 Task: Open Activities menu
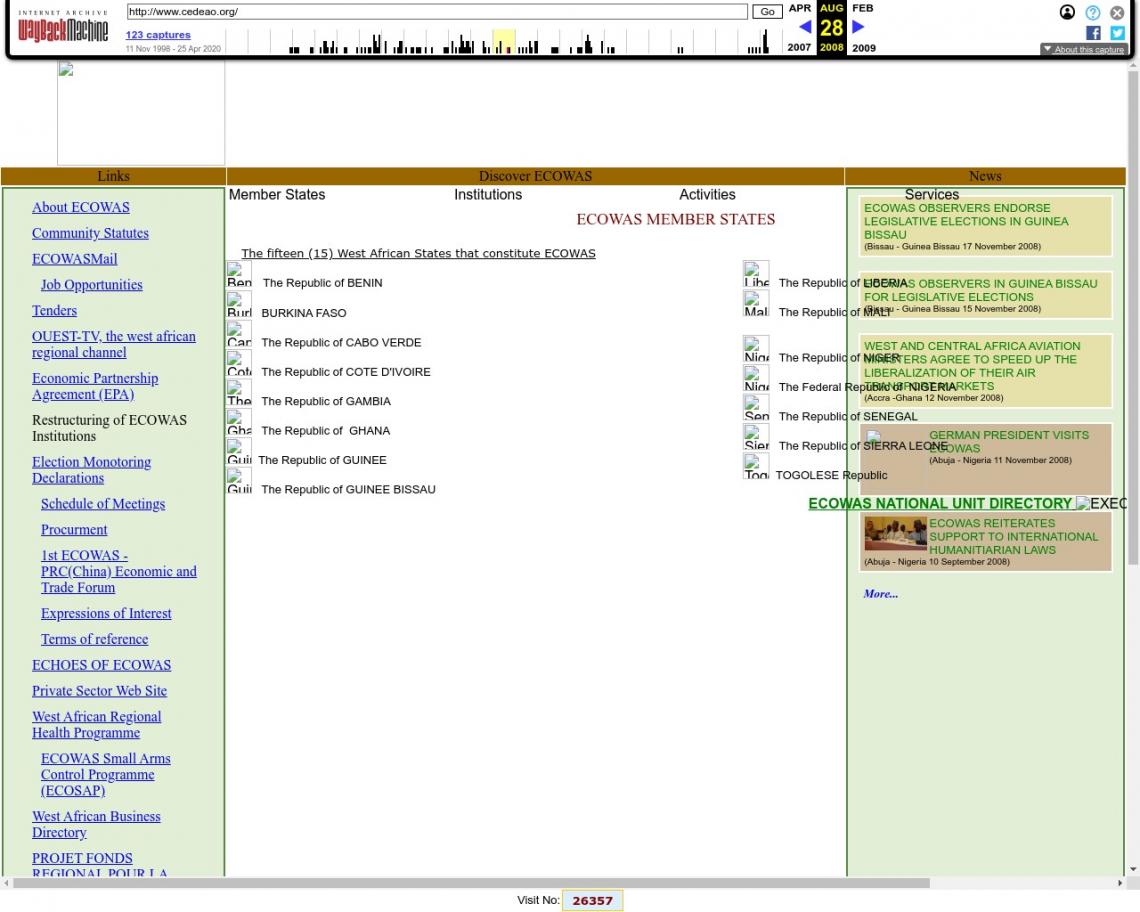[707, 195]
